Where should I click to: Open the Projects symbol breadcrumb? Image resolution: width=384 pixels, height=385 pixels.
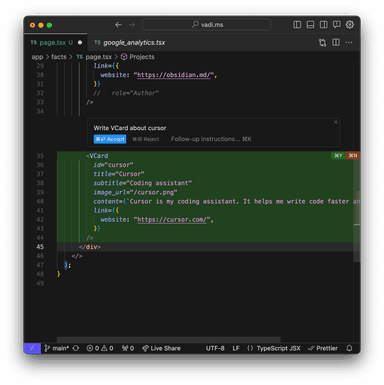[138, 57]
